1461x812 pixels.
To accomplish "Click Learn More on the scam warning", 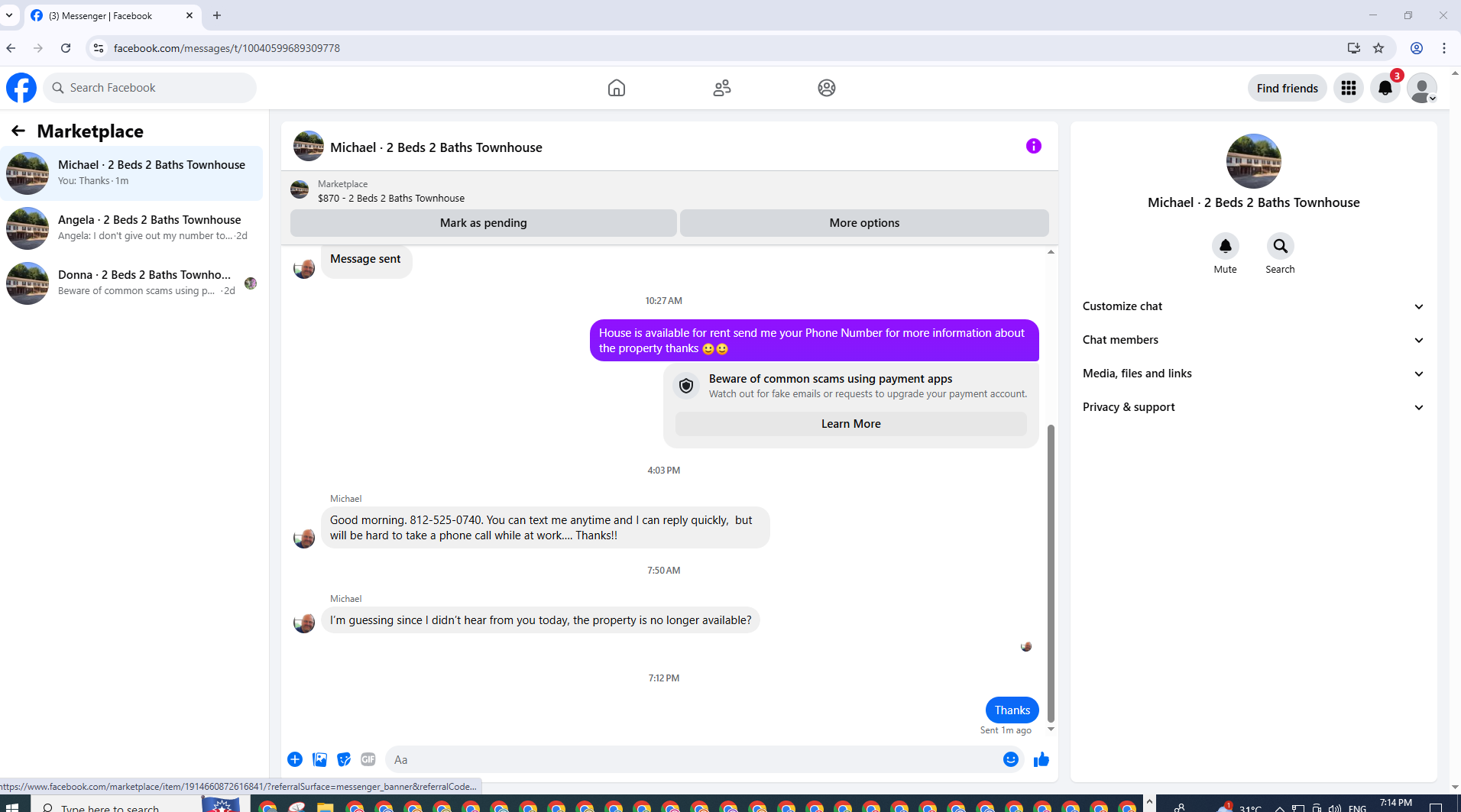I will pyautogui.click(x=851, y=424).
